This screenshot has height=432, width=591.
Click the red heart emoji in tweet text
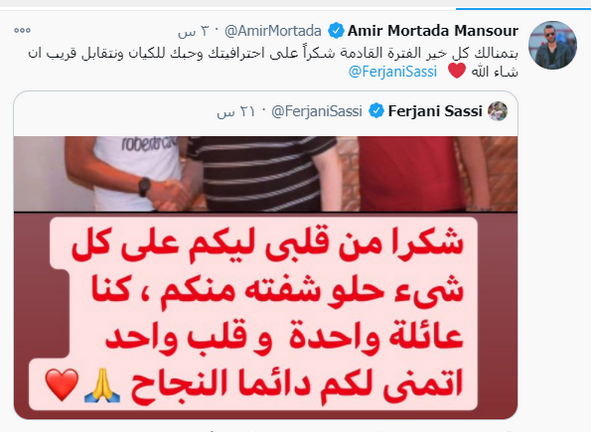point(457,71)
